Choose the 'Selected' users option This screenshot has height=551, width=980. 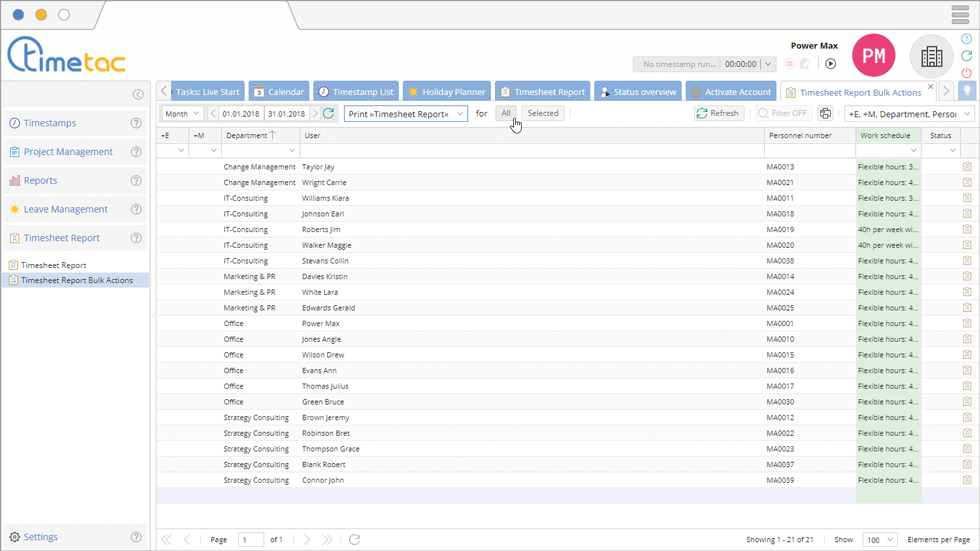click(543, 114)
